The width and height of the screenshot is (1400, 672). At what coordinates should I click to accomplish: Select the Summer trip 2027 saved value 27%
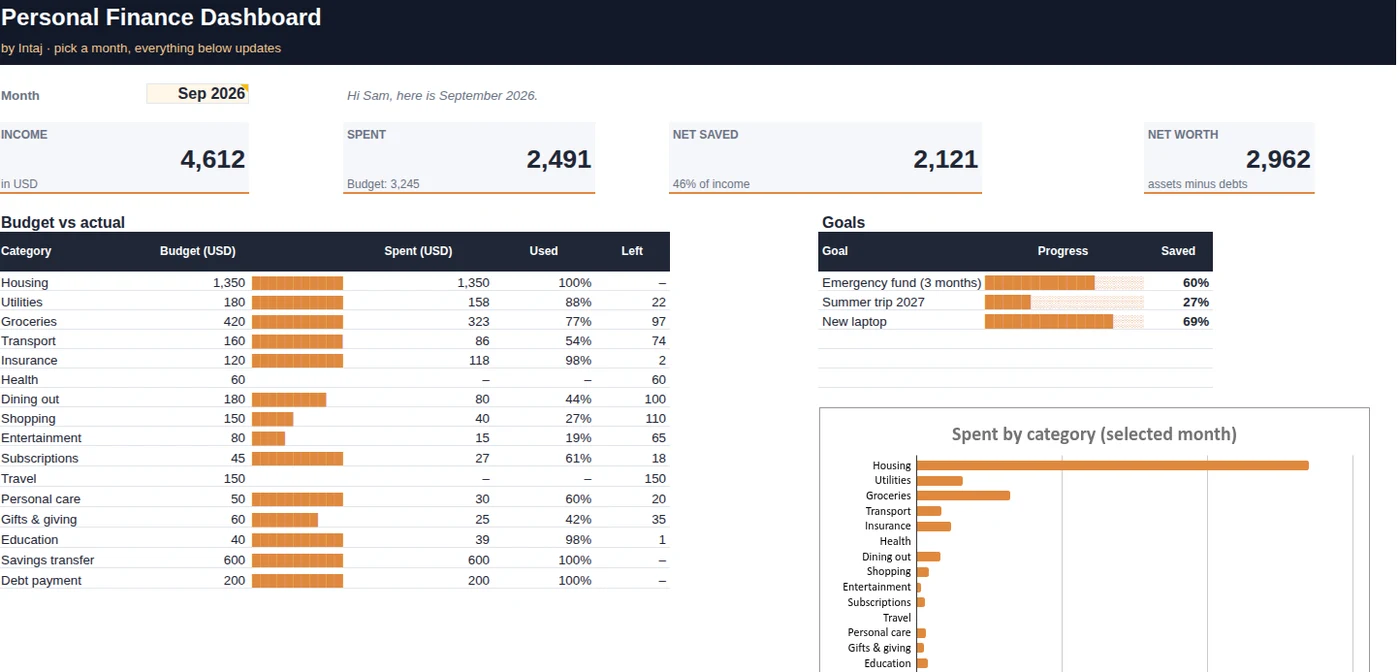coord(1196,302)
